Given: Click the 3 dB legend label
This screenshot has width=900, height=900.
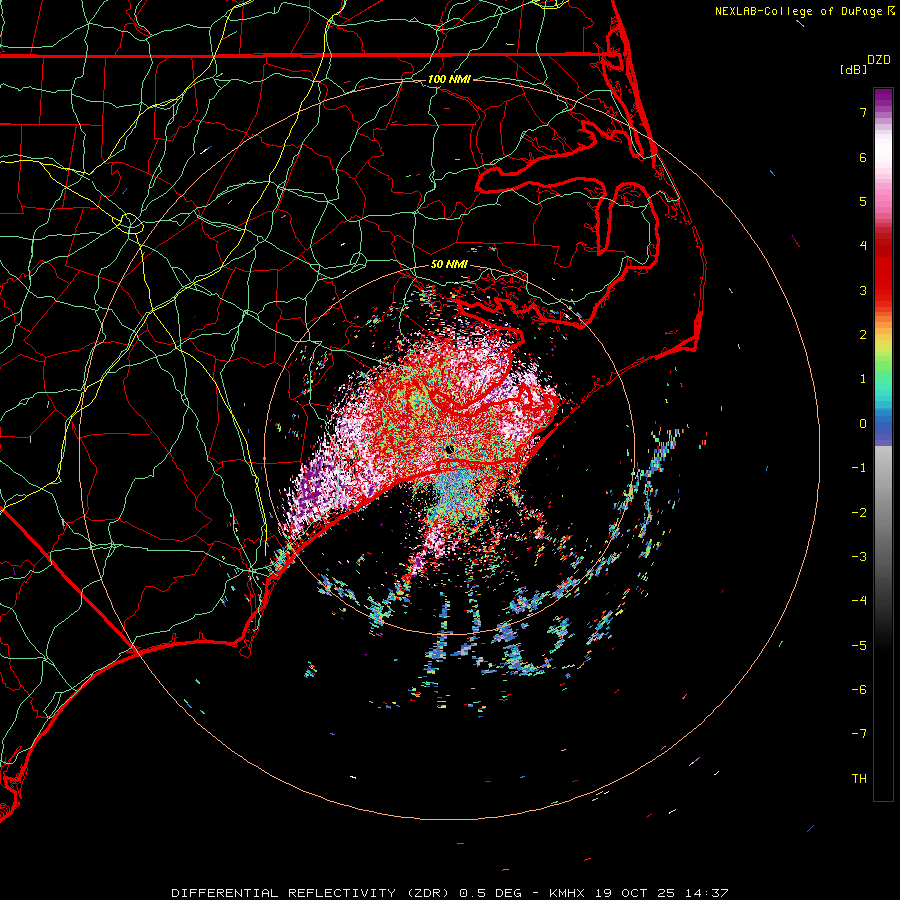Looking at the screenshot, I should (863, 290).
